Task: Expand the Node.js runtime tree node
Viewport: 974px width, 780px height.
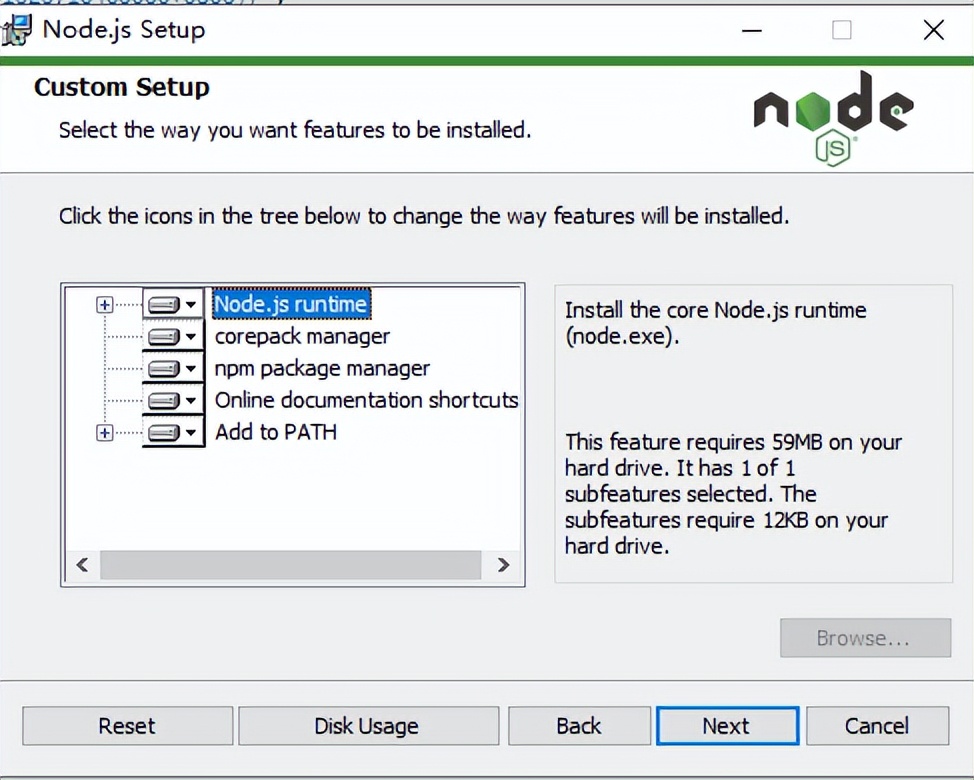Action: tap(104, 305)
